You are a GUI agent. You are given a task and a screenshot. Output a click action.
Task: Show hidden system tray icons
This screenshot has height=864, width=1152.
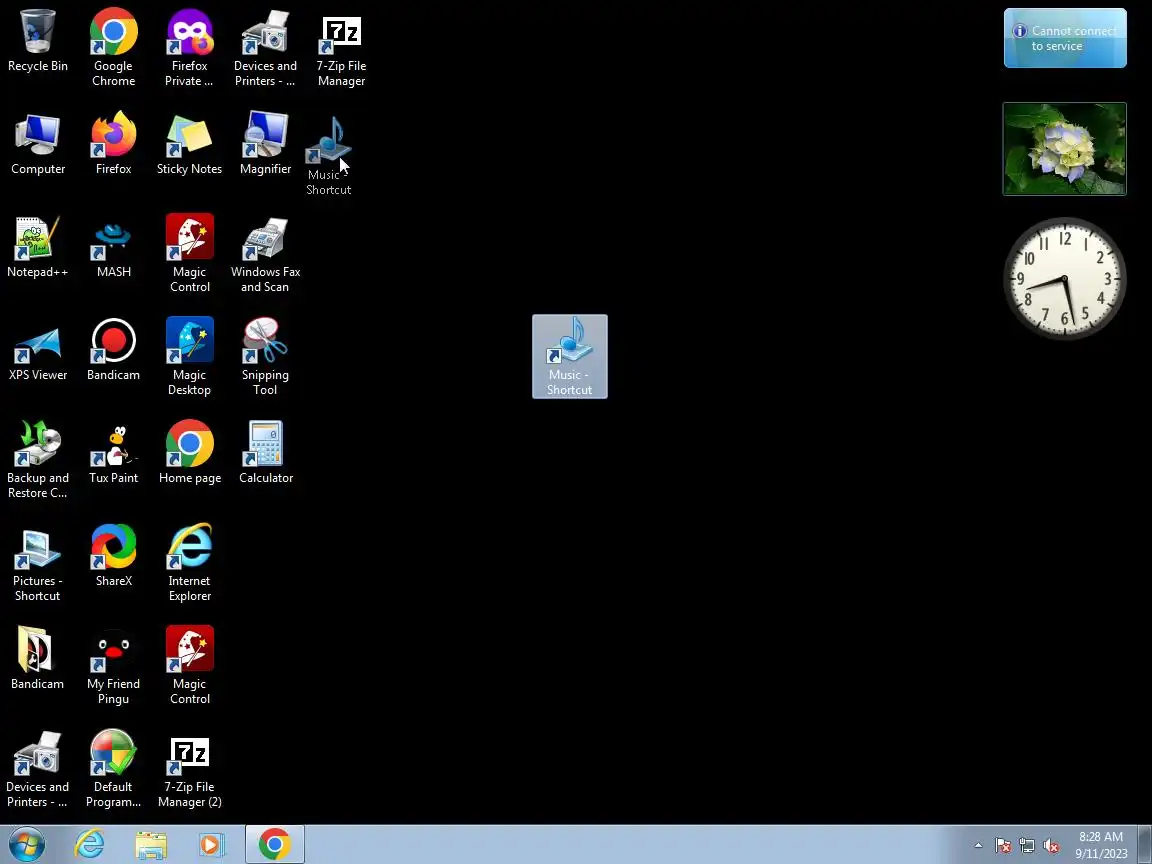[x=978, y=845]
